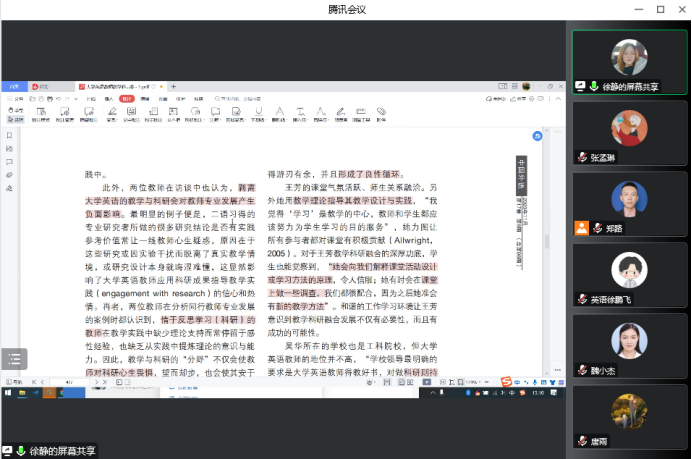Image resolution: width=692 pixels, height=459 pixels.
Task: Click the muted microphone icon beside 魏小杰
Action: (582, 370)
